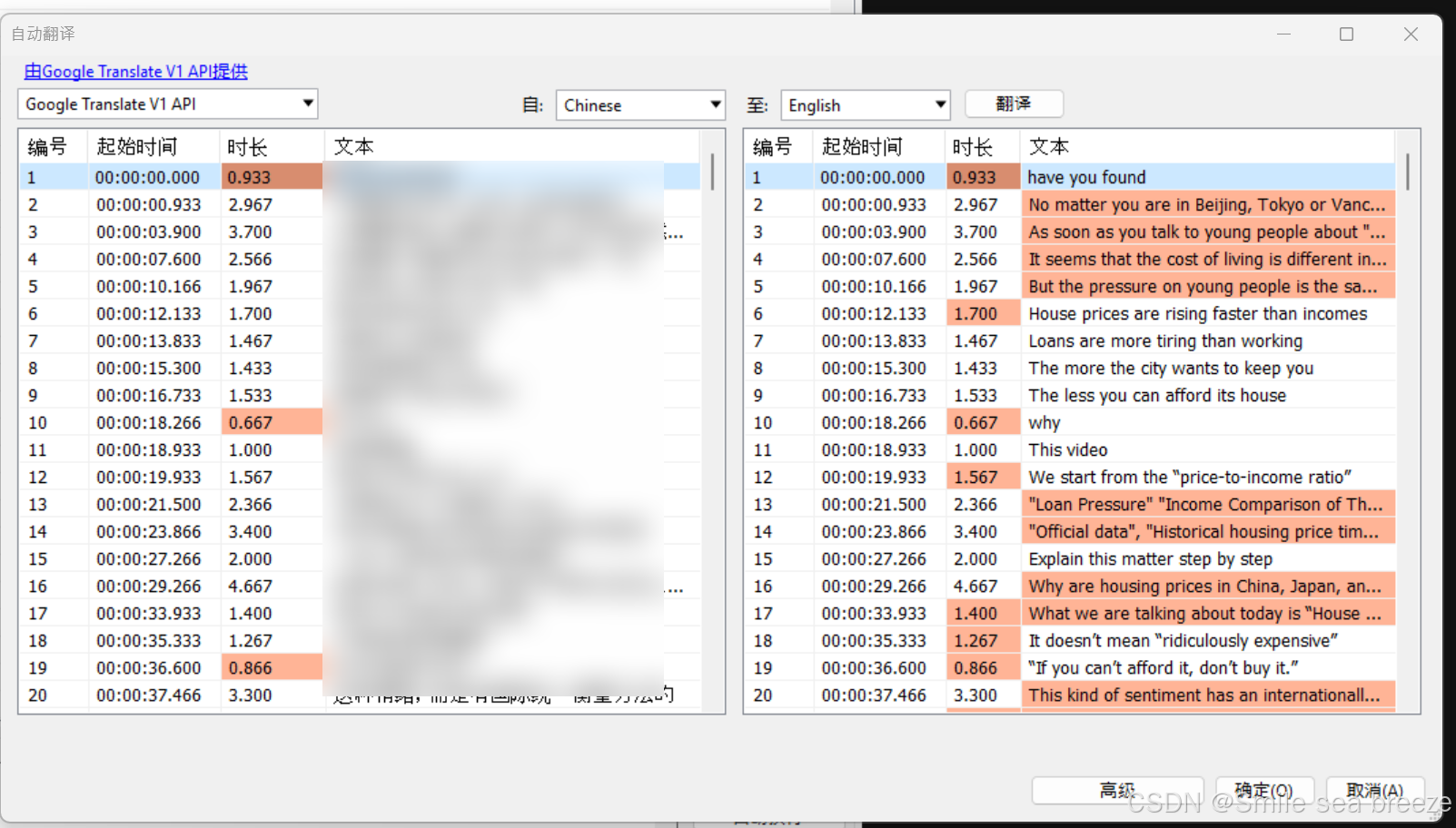1456x828 pixels.
Task: Click the left table 起始时间 column header
Action: [x=154, y=146]
